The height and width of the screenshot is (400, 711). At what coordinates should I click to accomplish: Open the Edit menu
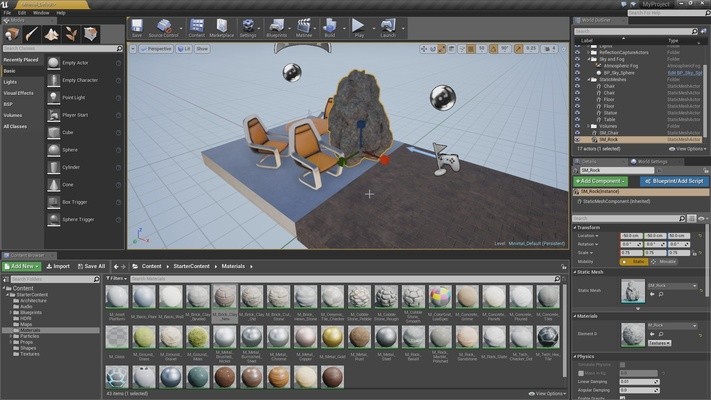22,13
